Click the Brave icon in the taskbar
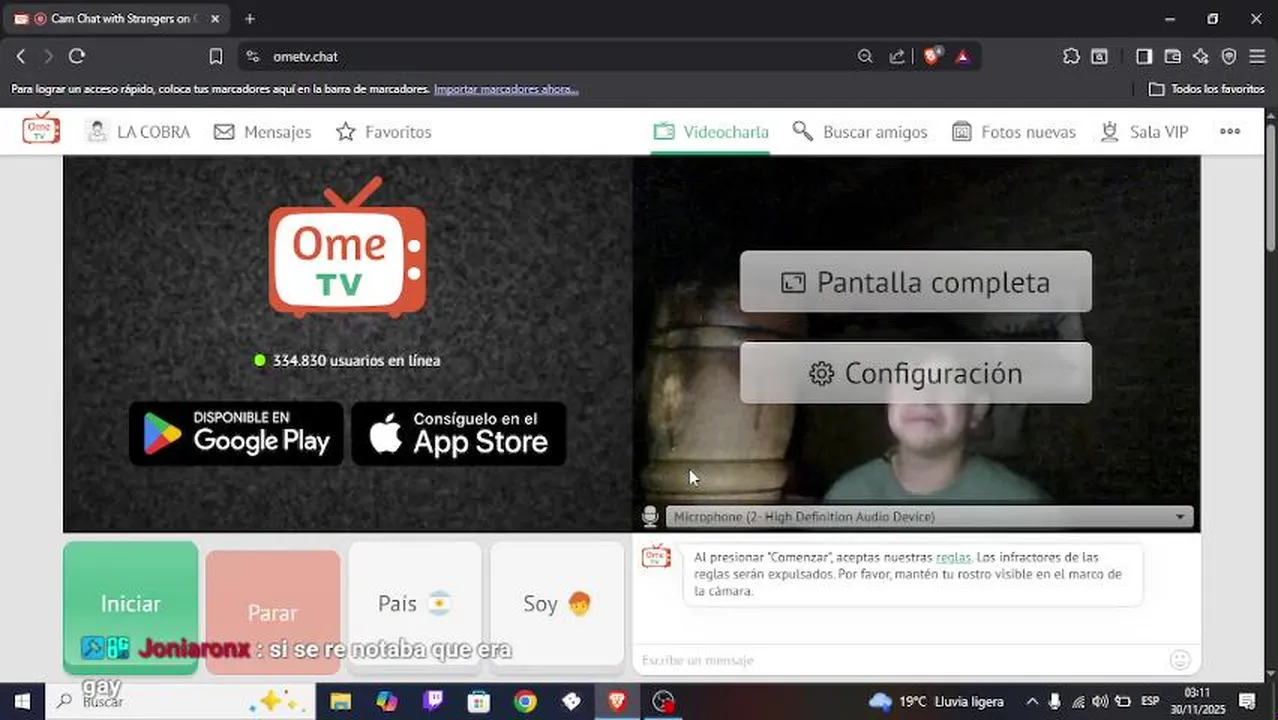This screenshot has width=1278, height=720. pyautogui.click(x=617, y=702)
